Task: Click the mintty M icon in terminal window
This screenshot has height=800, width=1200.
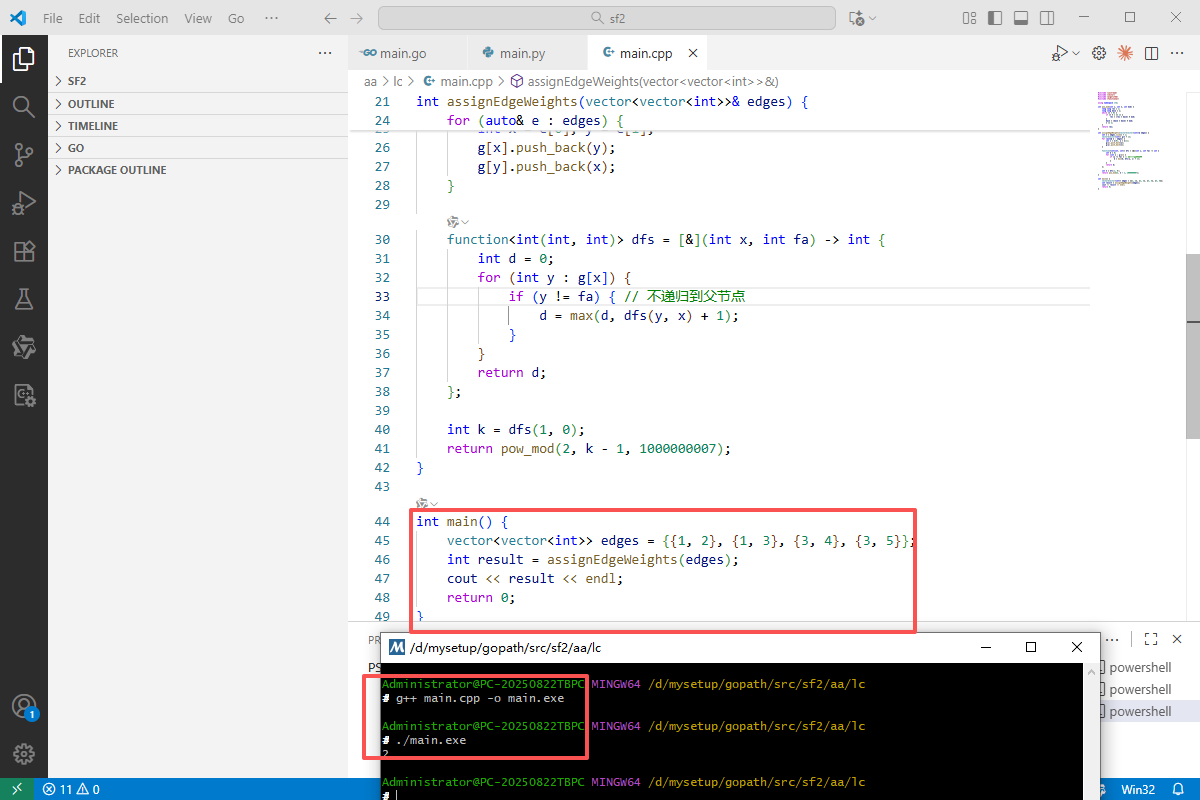Action: pos(397,647)
